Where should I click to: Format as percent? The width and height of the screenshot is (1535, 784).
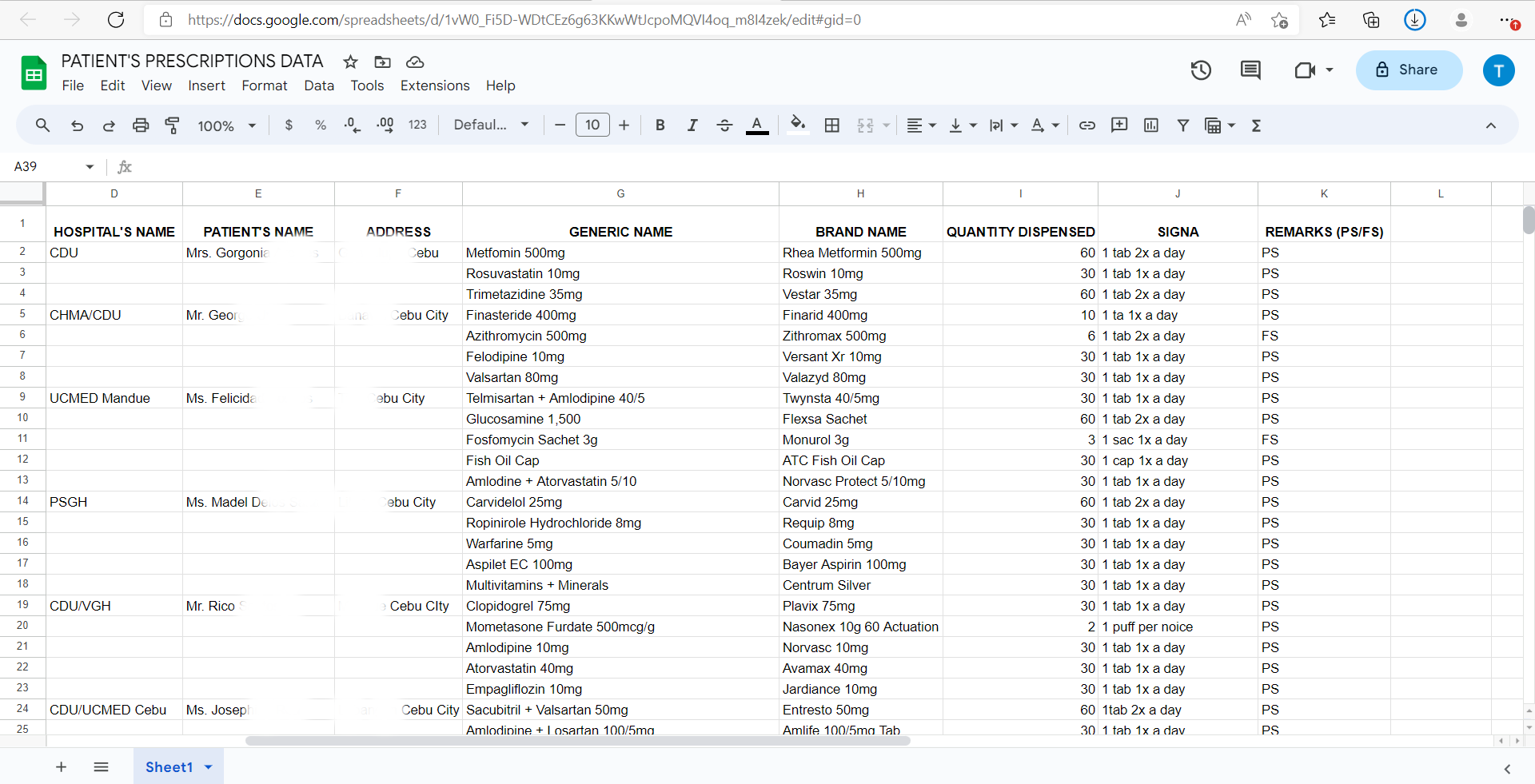321,125
